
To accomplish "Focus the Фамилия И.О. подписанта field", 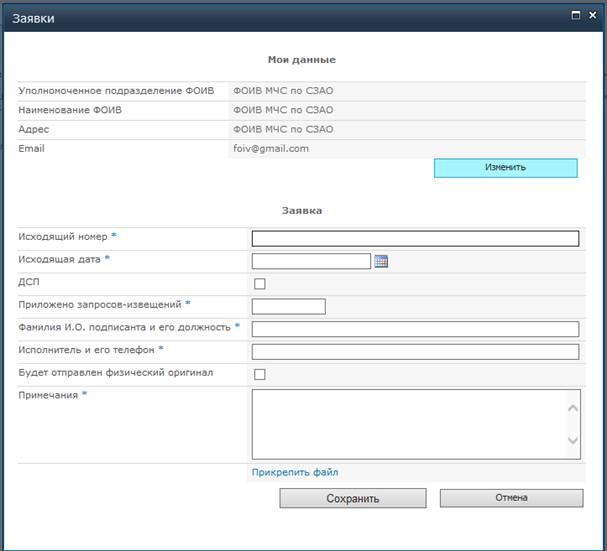I will pyautogui.click(x=415, y=329).
